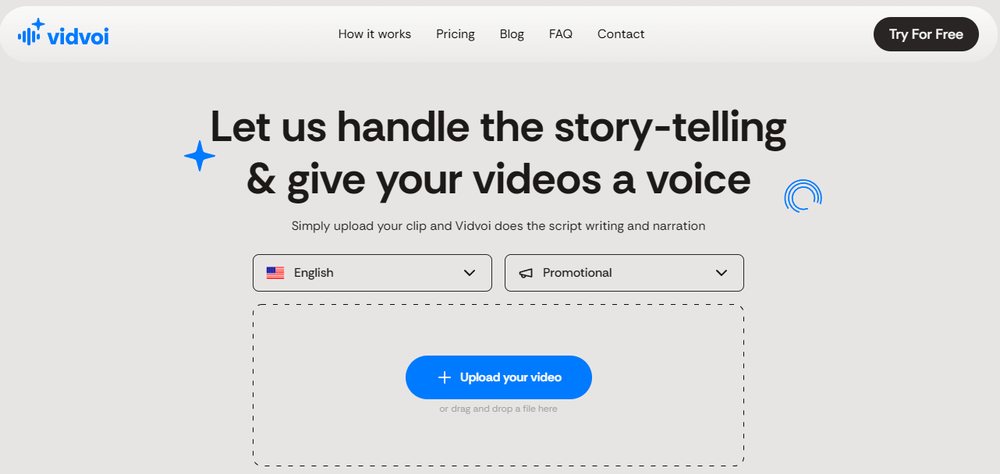Open the How it works page
The image size is (1000, 474).
coord(374,34)
